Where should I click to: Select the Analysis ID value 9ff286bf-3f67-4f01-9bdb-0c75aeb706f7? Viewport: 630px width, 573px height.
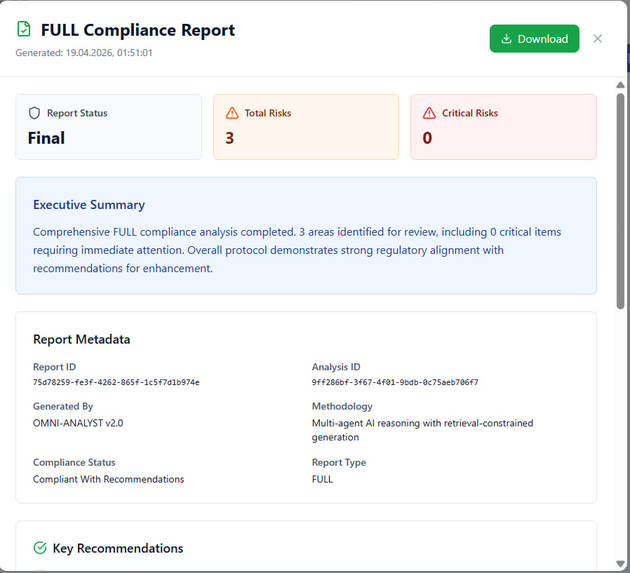pos(395,382)
